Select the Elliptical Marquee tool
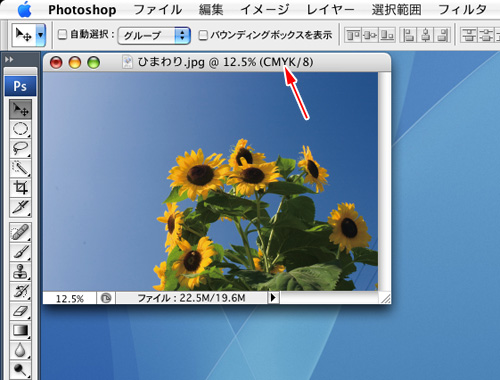This screenshot has width=500, height=380. click(20, 129)
